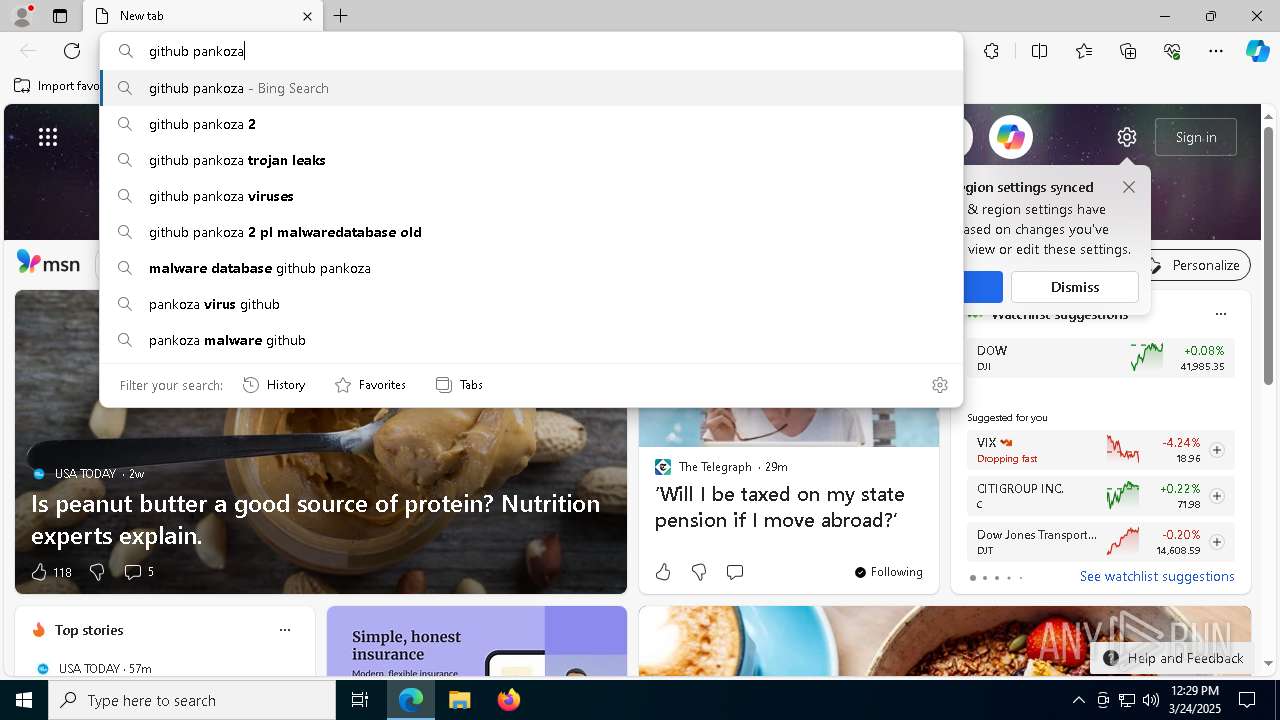Select suggestion malware database github pankoza
1280x720 pixels.
pyautogui.click(x=532, y=268)
